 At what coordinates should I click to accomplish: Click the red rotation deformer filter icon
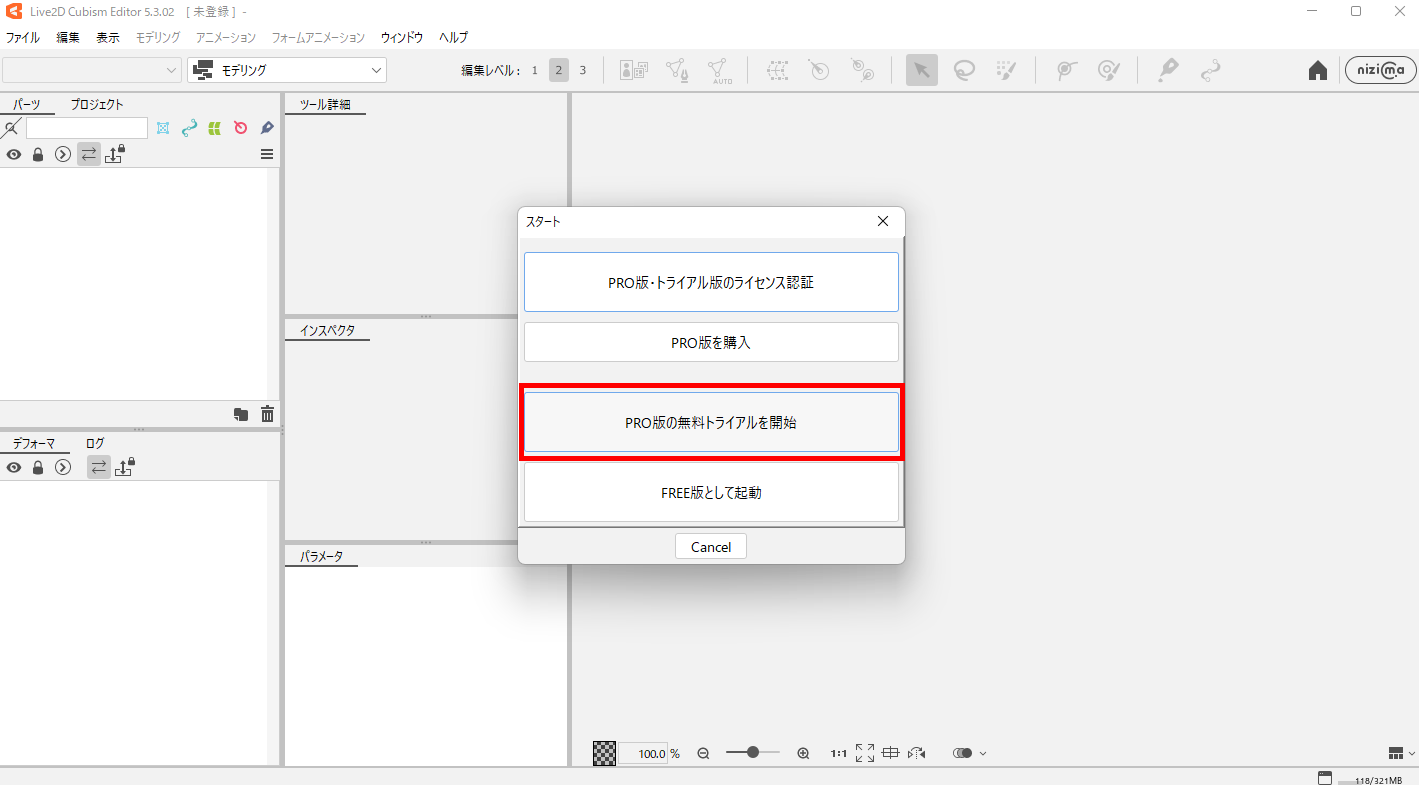coord(240,128)
